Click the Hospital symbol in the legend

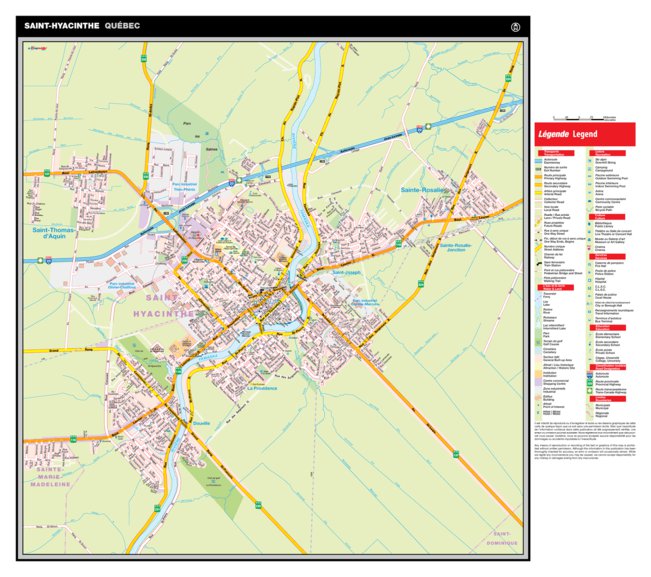pos(589,280)
